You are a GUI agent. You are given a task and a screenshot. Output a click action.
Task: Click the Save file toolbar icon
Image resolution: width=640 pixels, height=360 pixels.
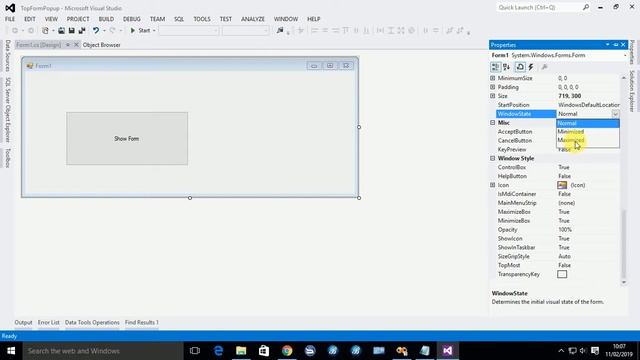pos(71,30)
